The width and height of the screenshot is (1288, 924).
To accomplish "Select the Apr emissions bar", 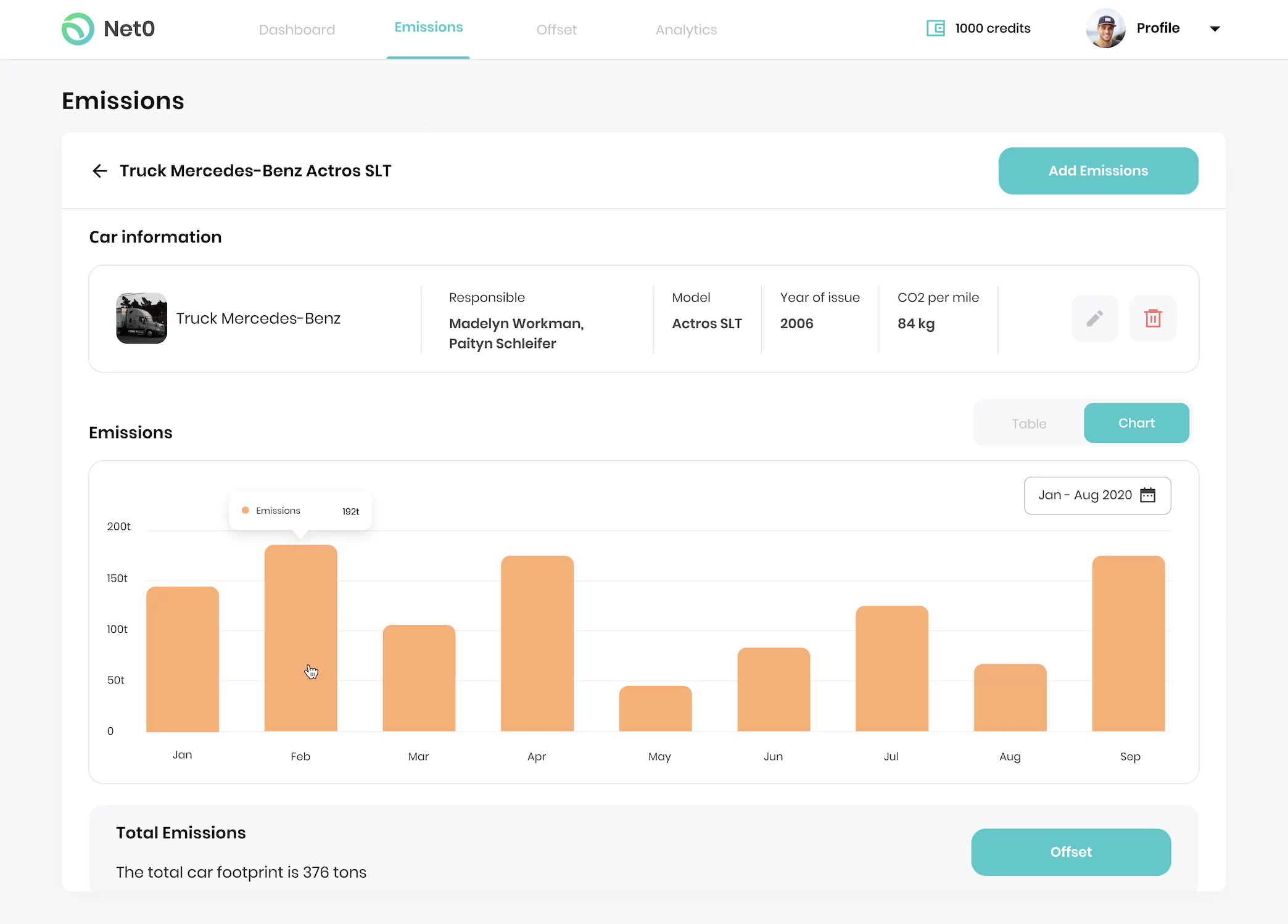I will 537,643.
